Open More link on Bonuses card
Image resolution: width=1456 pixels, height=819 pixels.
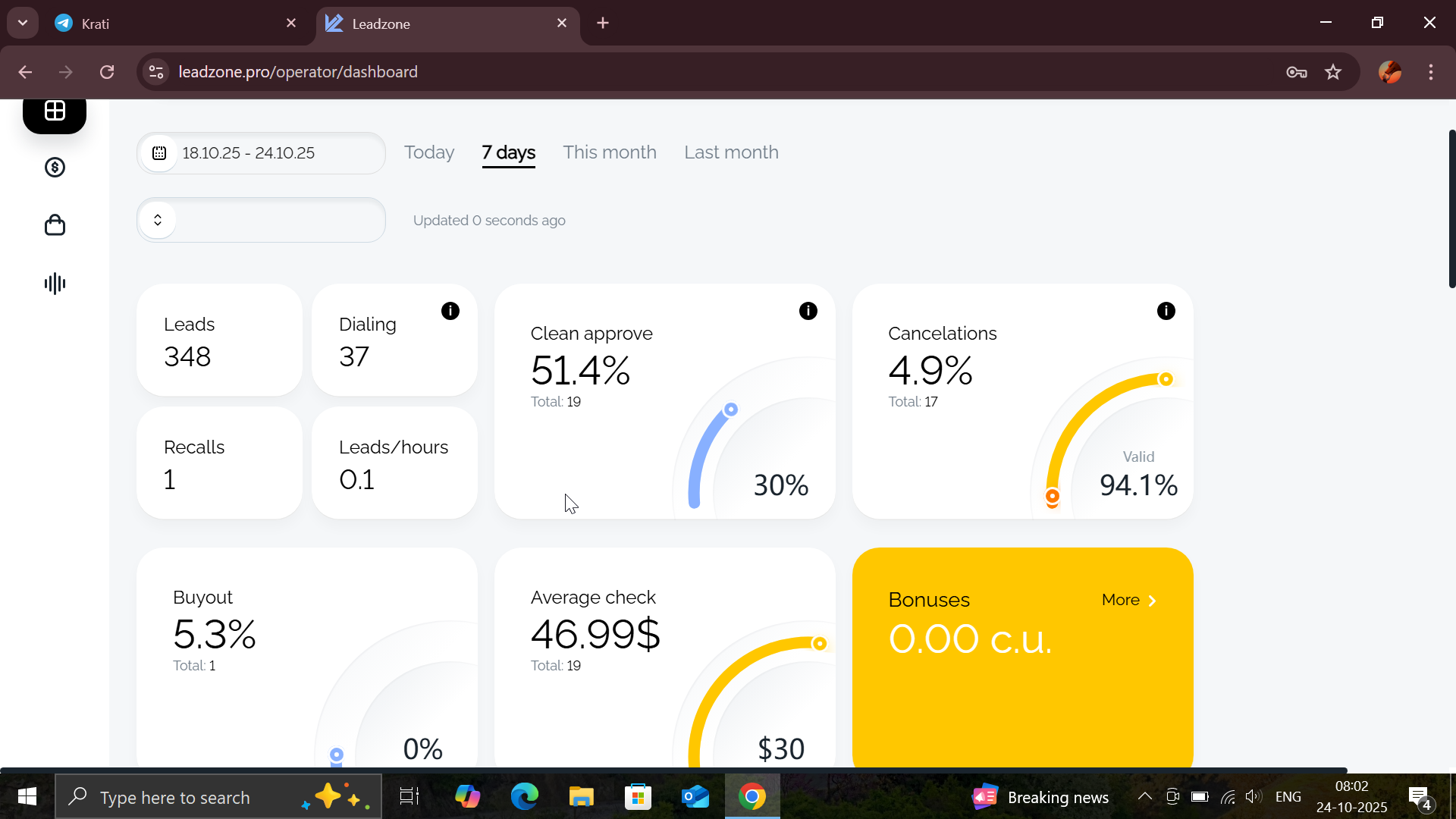point(1128,600)
